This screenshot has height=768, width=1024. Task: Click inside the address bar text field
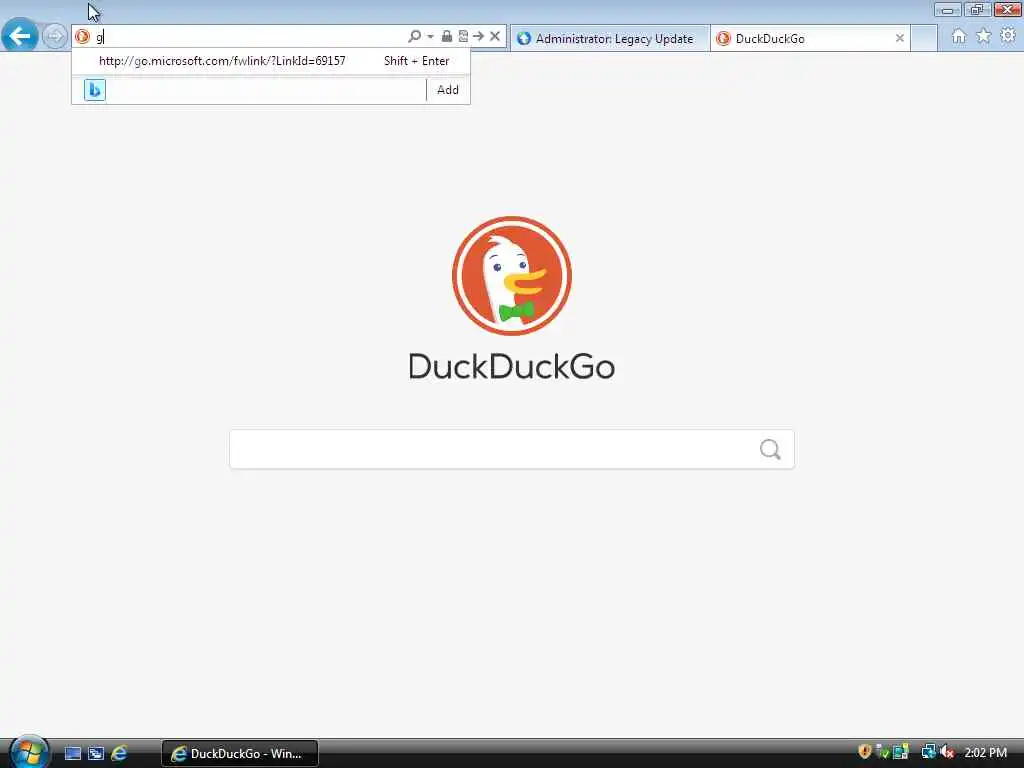(248, 37)
